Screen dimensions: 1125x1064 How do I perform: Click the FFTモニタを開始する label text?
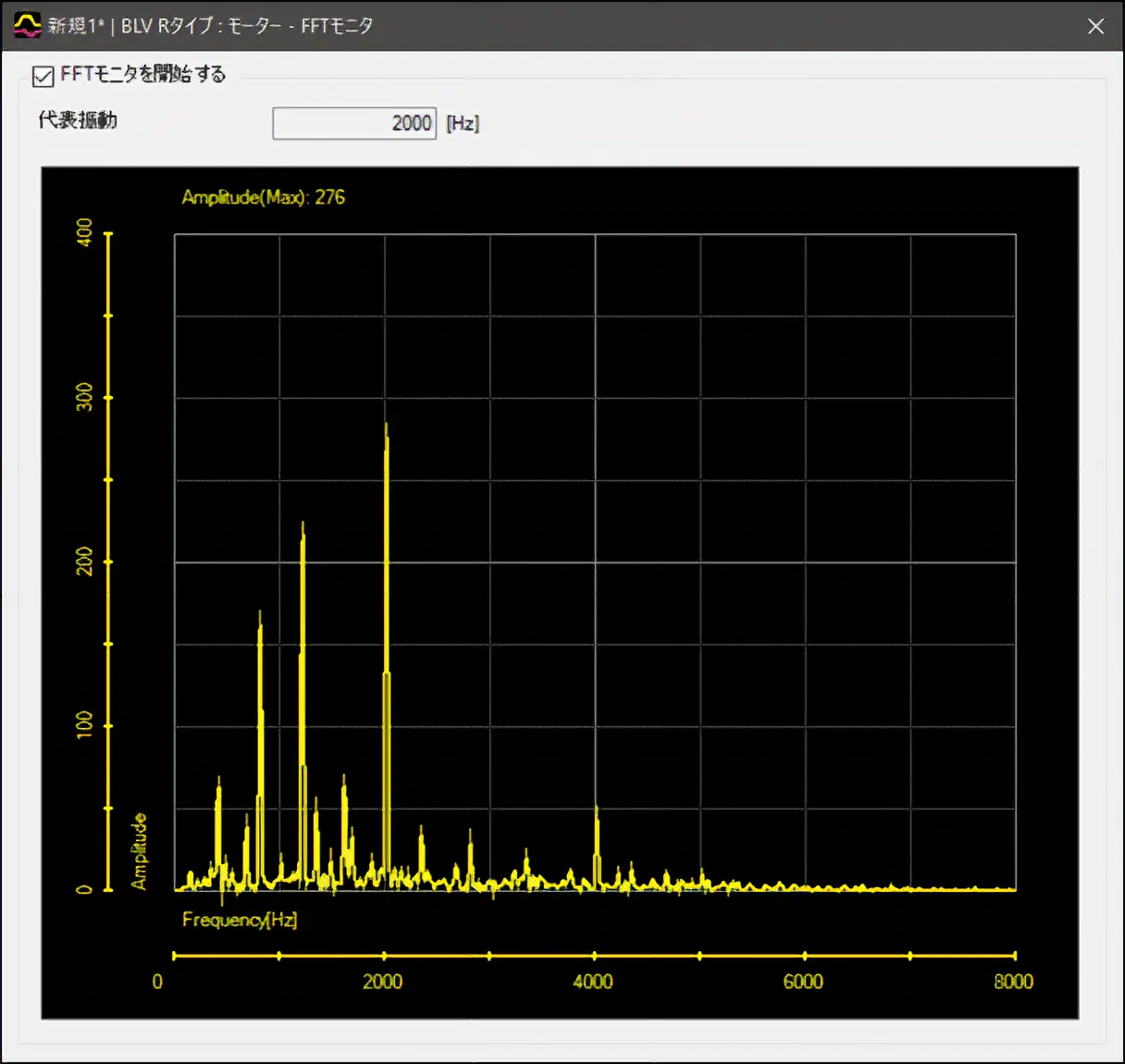[x=142, y=74]
